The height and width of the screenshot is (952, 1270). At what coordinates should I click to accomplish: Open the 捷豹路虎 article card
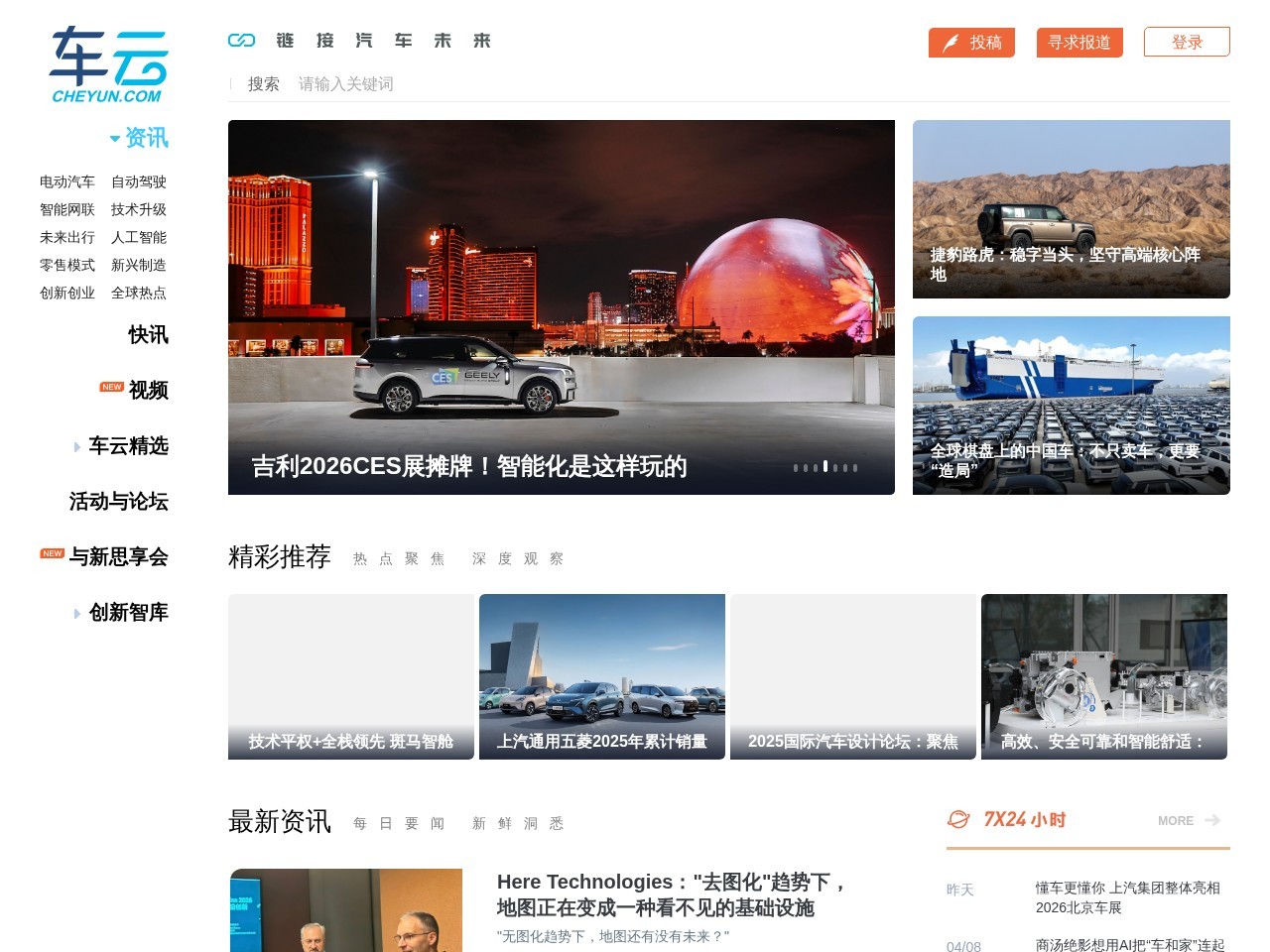point(1072,209)
